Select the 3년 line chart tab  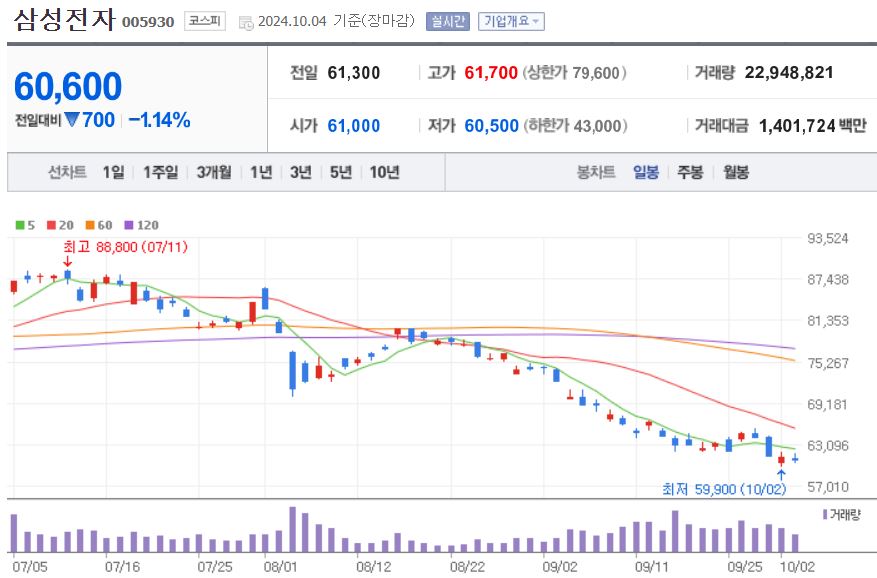pyautogui.click(x=300, y=172)
